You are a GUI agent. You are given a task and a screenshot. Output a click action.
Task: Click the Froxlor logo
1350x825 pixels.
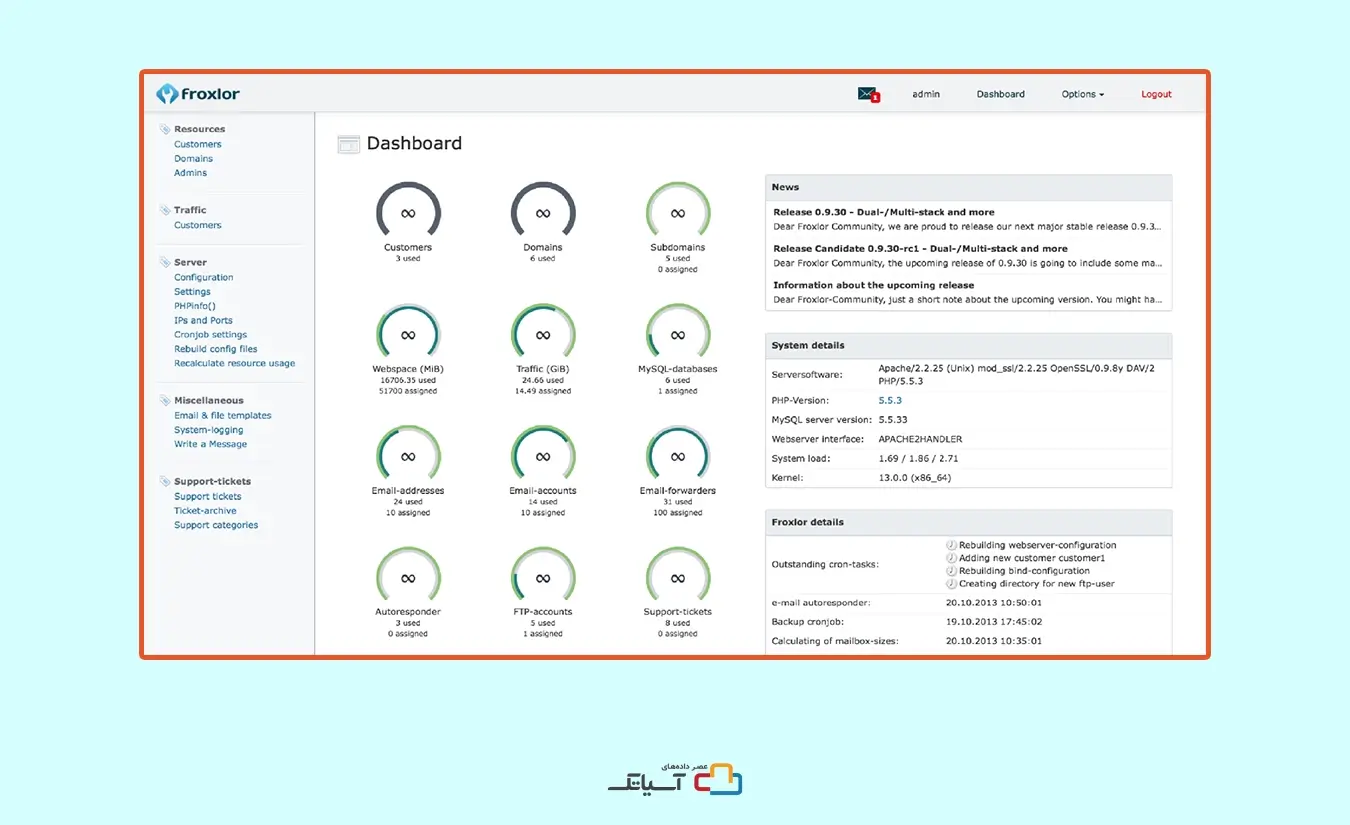coord(198,94)
